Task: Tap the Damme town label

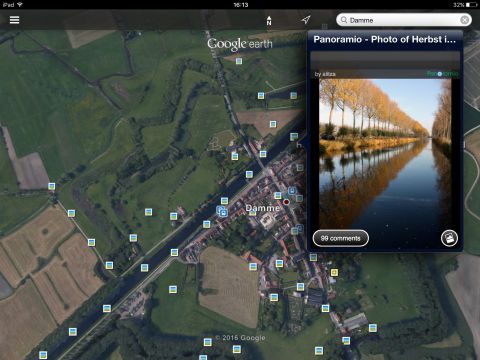Action: click(262, 208)
